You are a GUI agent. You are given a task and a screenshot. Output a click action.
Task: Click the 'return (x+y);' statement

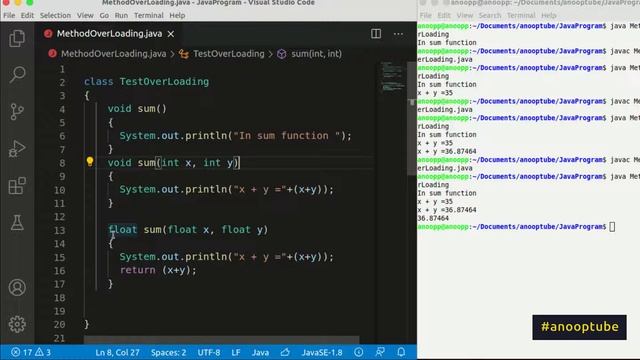[x=158, y=270]
